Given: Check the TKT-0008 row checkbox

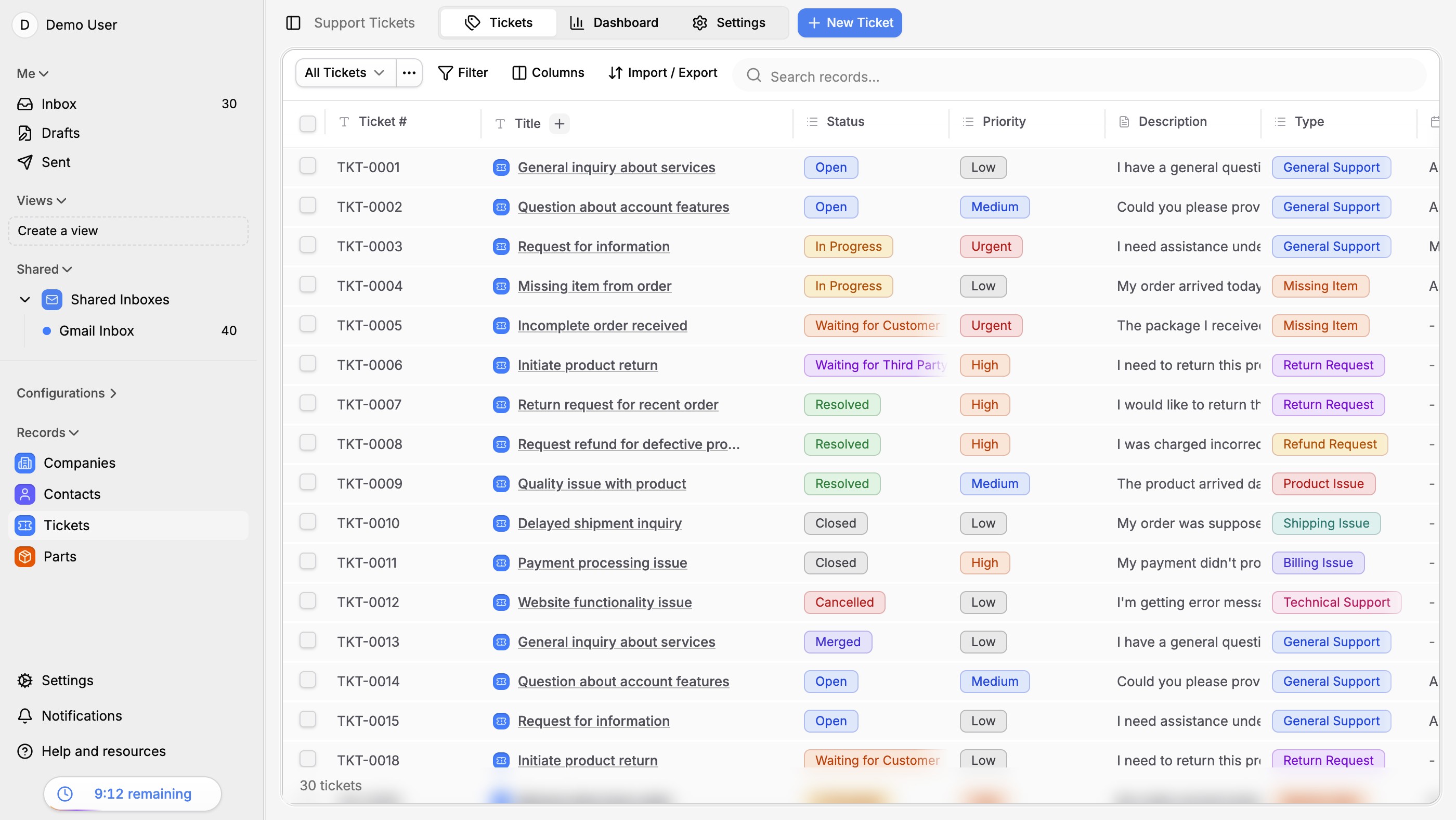Looking at the screenshot, I should coord(307,443).
